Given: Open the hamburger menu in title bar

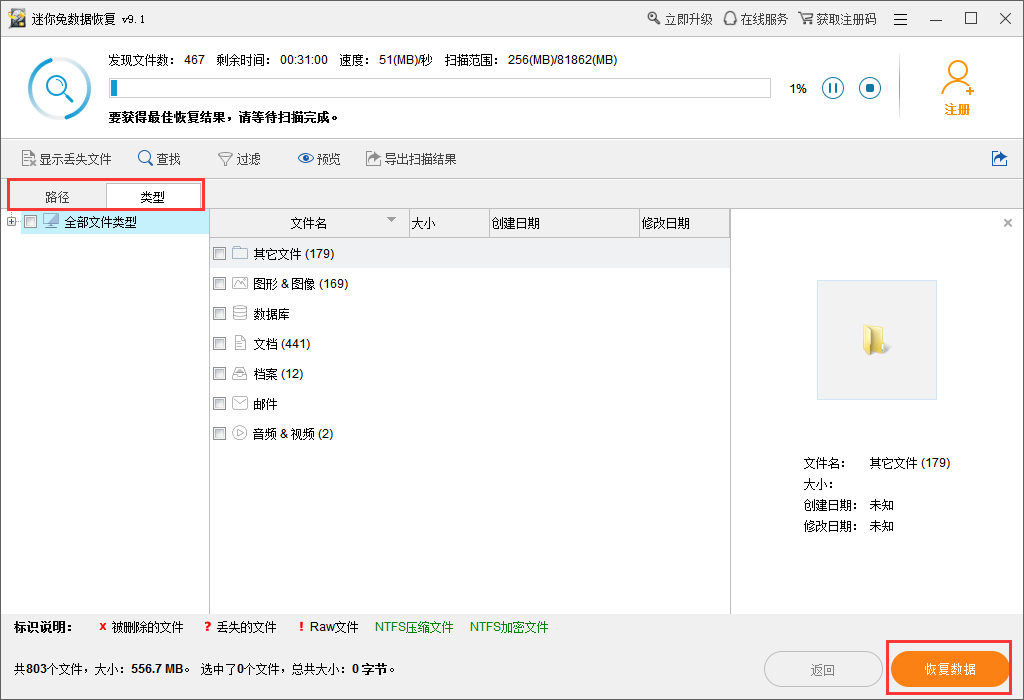Looking at the screenshot, I should coord(901,20).
